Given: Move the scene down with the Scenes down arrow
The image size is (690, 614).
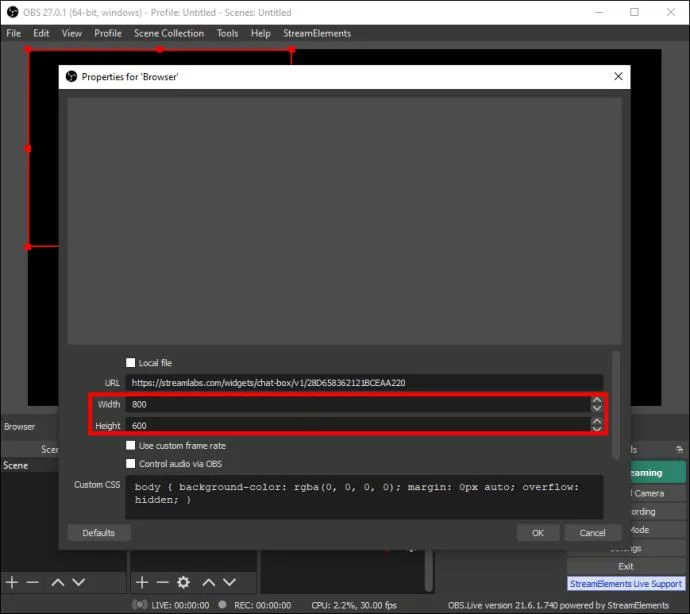Looking at the screenshot, I should pyautogui.click(x=78, y=582).
